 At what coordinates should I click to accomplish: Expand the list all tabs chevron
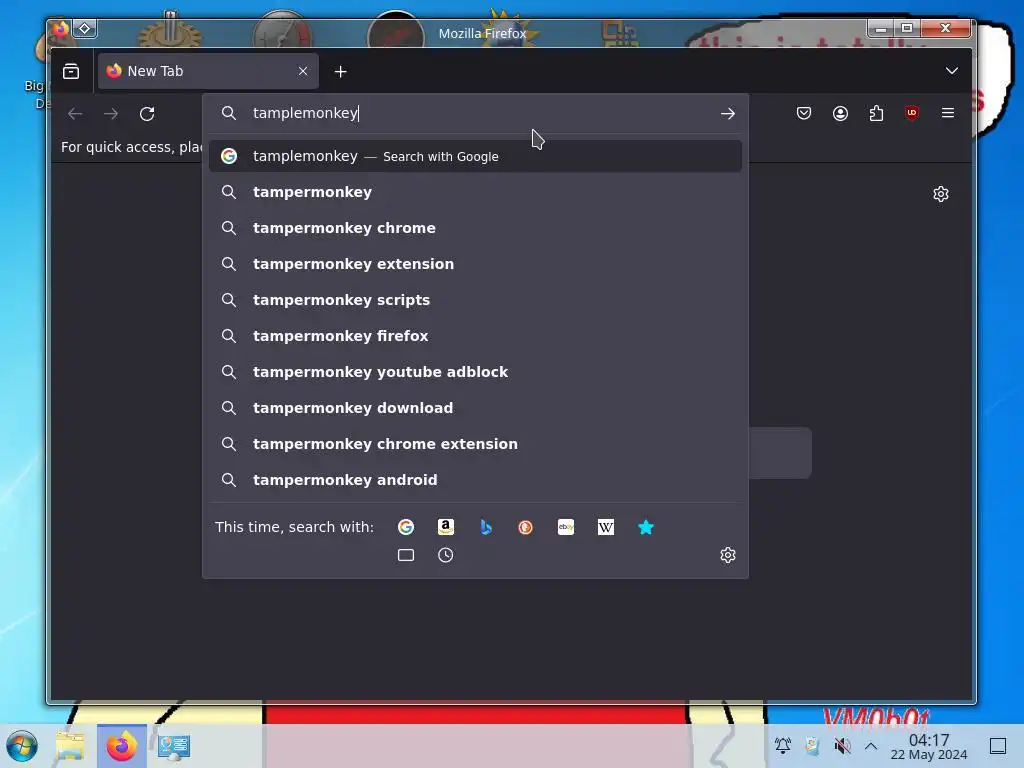952,71
